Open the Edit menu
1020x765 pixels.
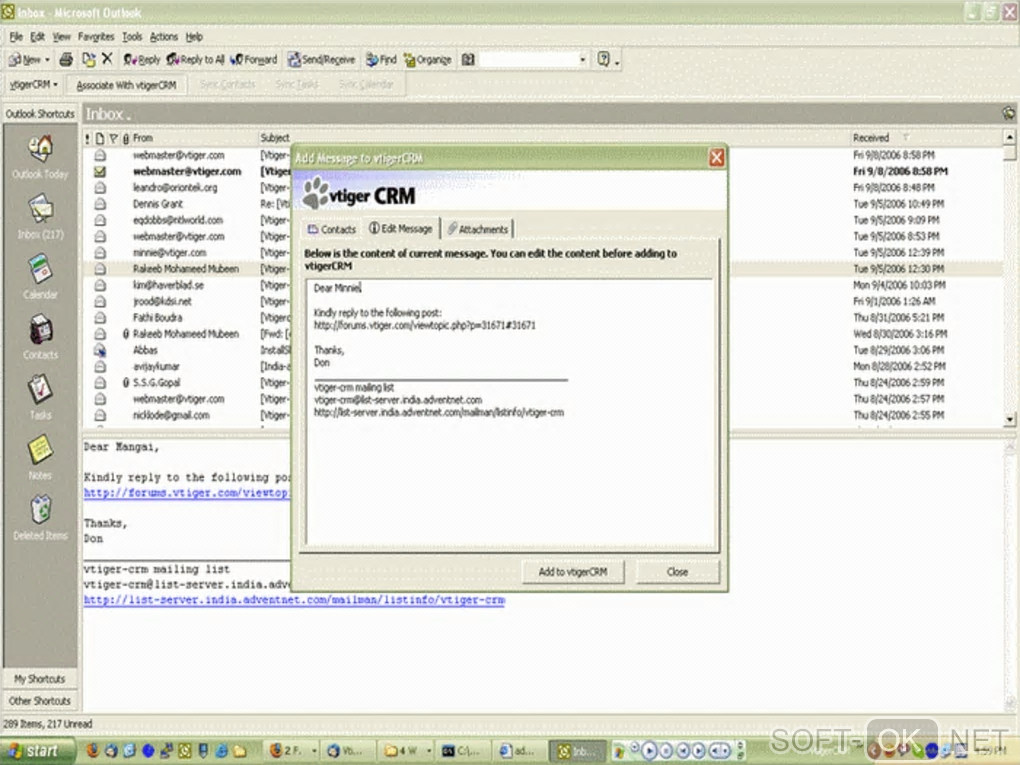(38, 37)
